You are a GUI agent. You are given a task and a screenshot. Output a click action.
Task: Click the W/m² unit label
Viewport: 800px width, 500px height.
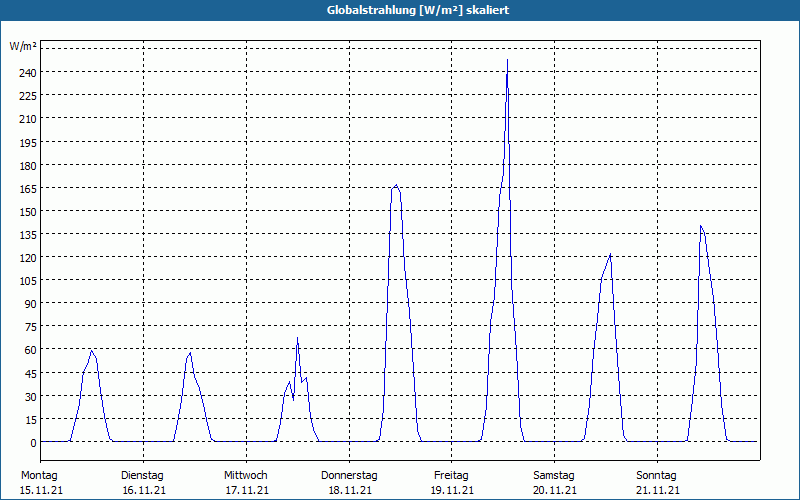tap(23, 47)
